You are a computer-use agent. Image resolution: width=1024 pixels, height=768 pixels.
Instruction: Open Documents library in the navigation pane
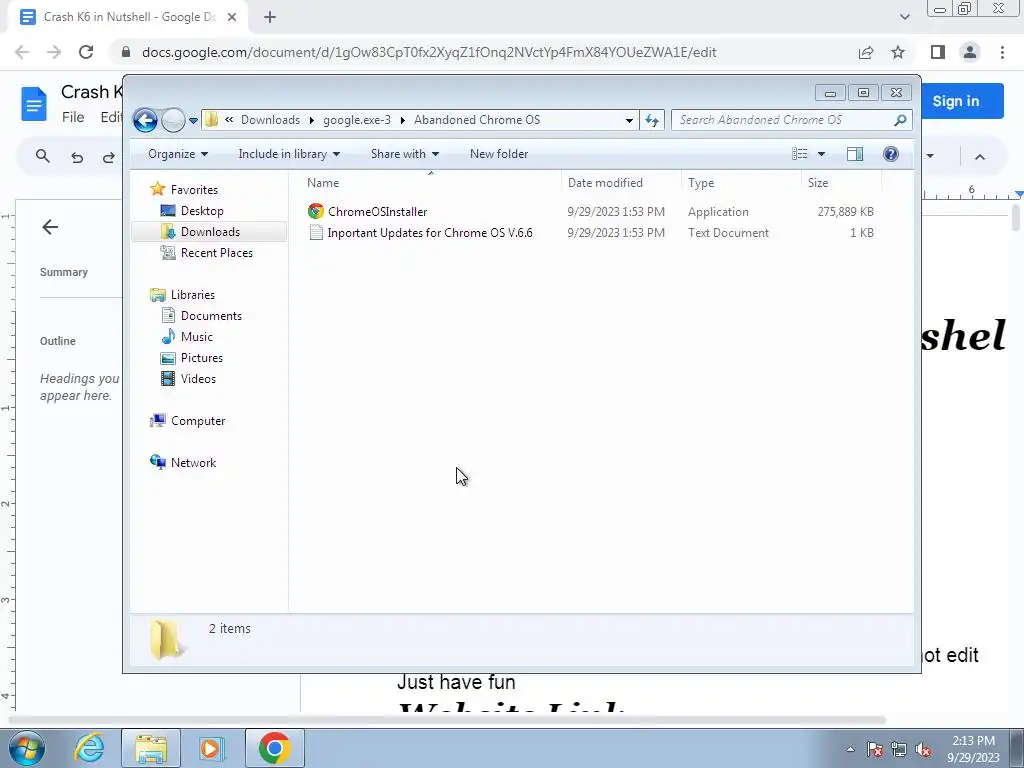(x=211, y=315)
